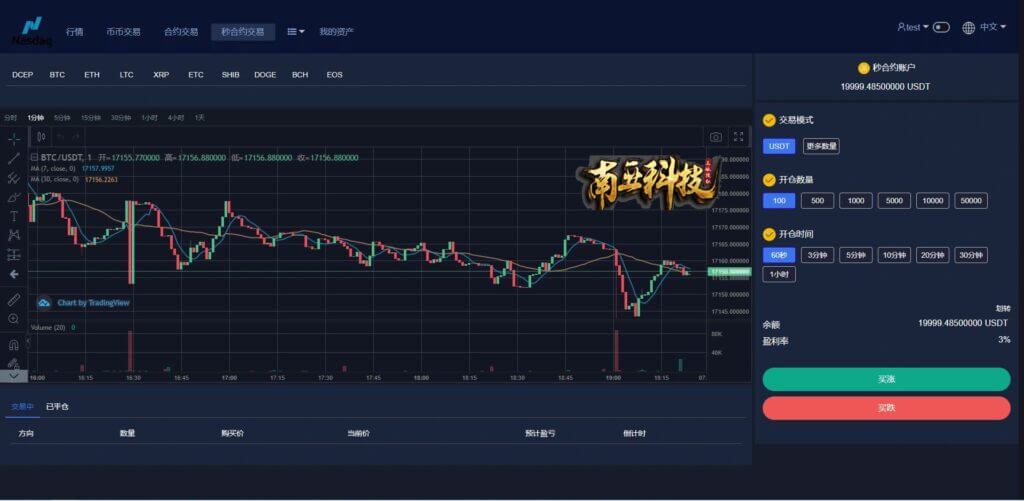The width and height of the screenshot is (1024, 501).
Task: Toggle the dark mode switch
Action: (x=941, y=27)
